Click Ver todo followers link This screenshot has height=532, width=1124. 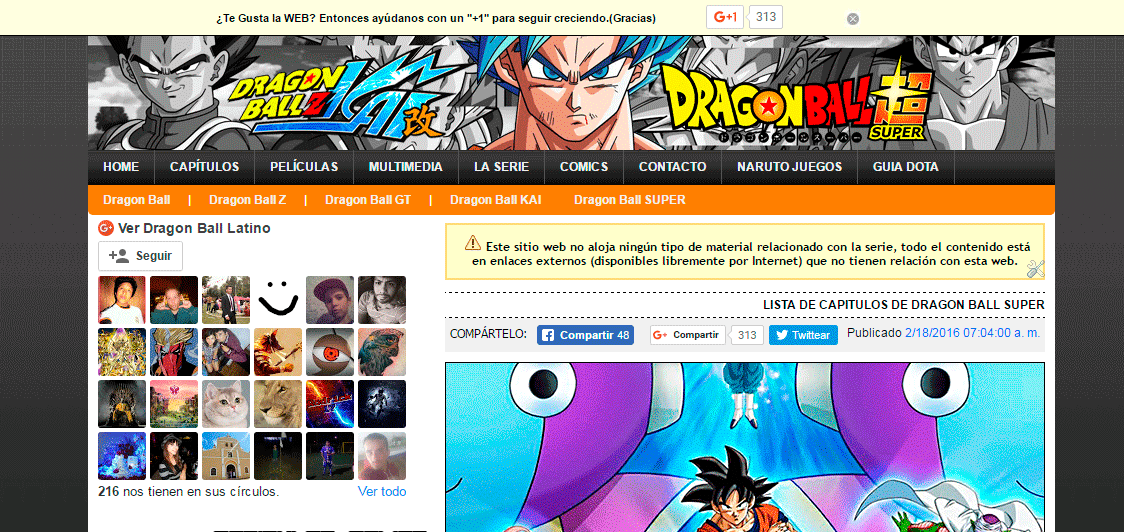click(382, 492)
